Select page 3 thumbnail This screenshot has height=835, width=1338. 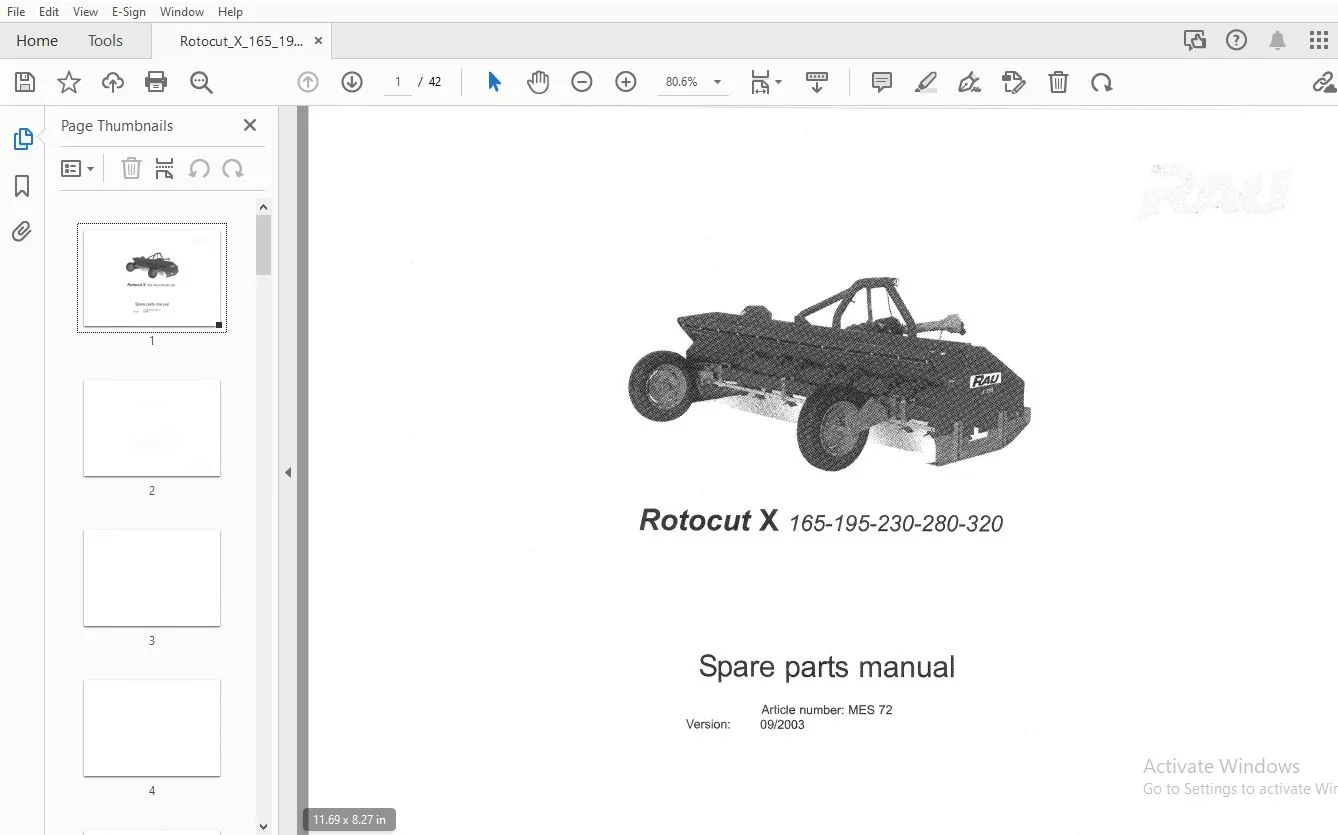point(152,578)
